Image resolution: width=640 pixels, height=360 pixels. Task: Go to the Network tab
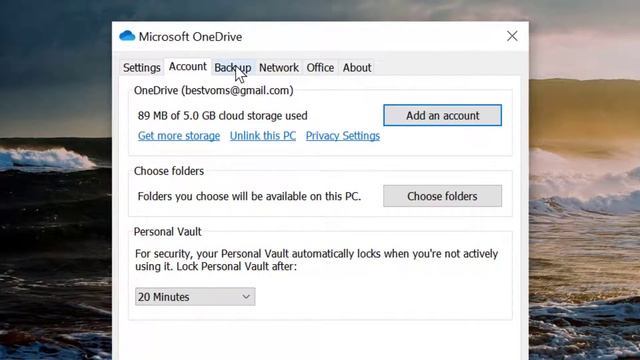[279, 68]
